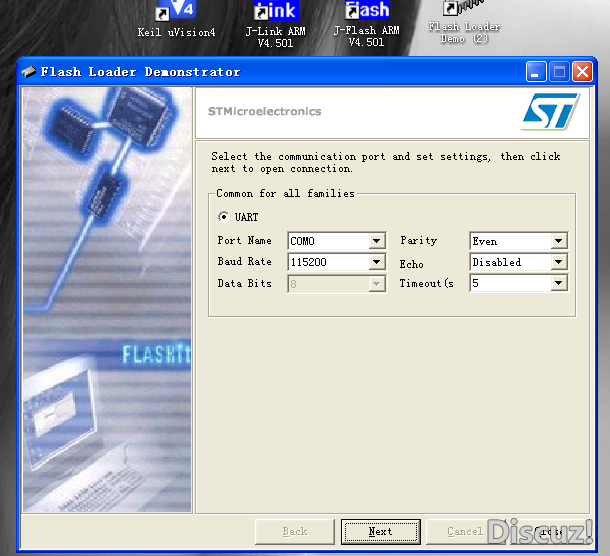Click the disabled Data Bits dropdown
The width and height of the screenshot is (610, 556).
point(337,284)
